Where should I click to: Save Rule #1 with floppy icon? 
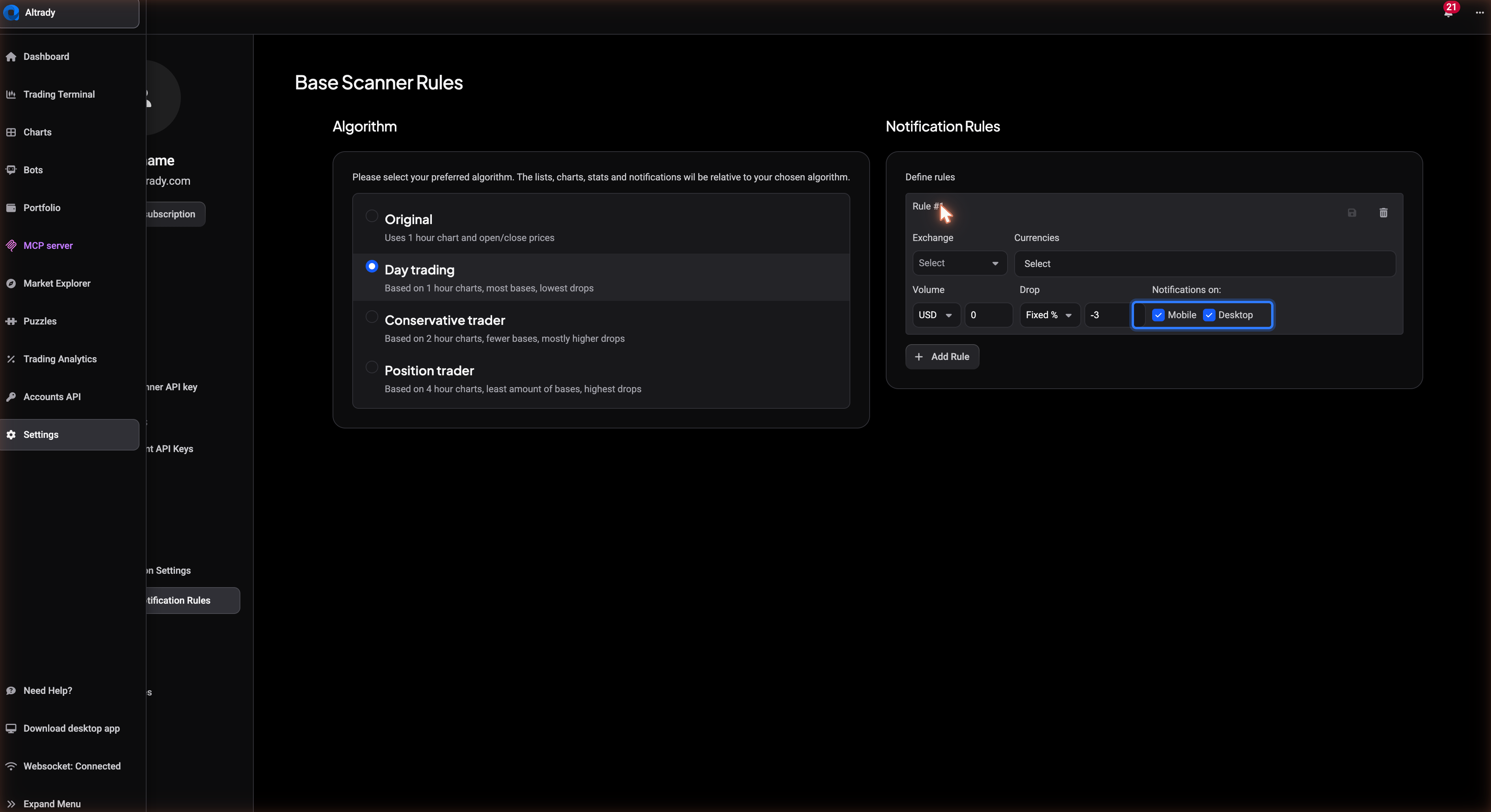(1352, 213)
